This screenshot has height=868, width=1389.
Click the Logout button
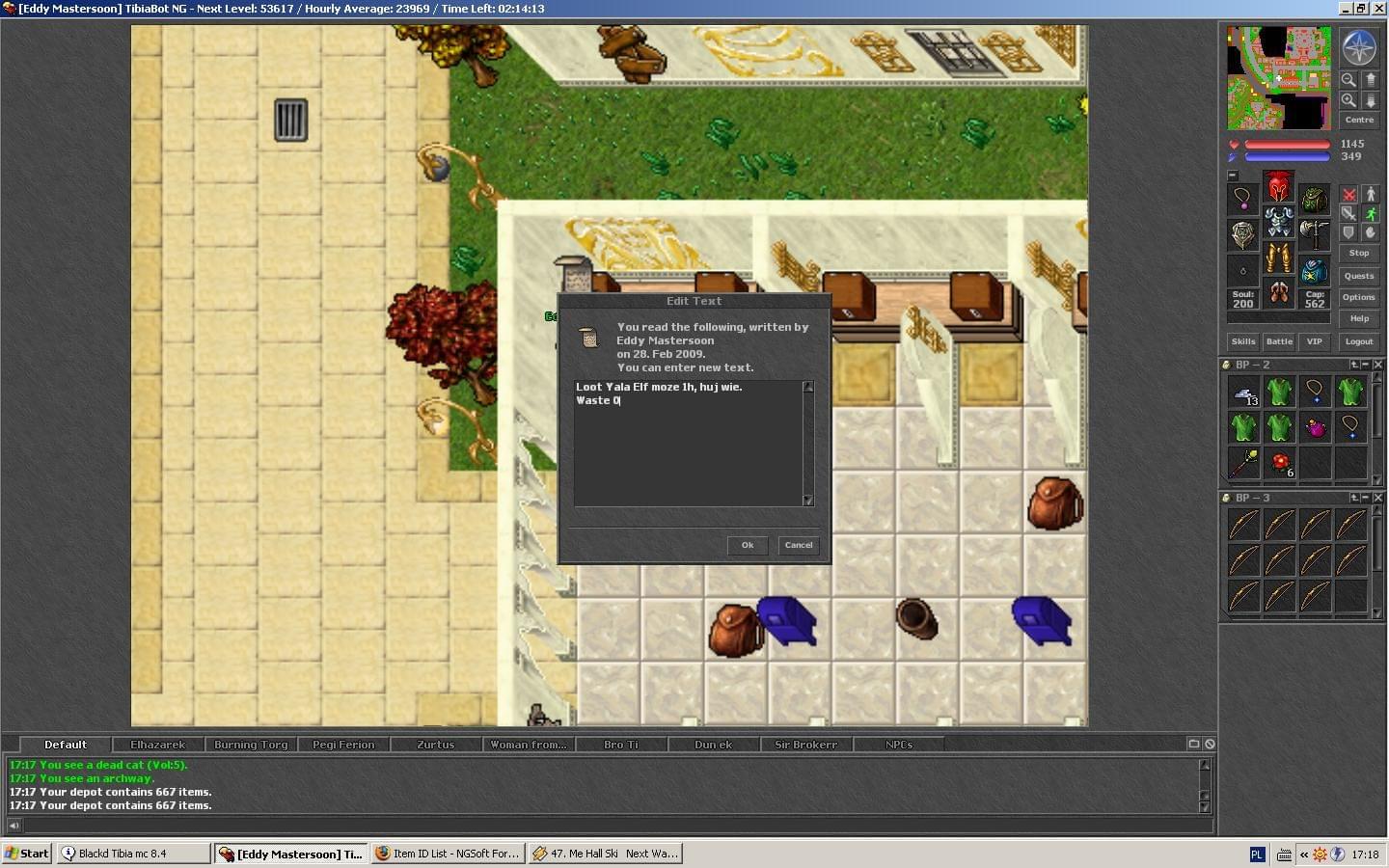pos(1359,341)
